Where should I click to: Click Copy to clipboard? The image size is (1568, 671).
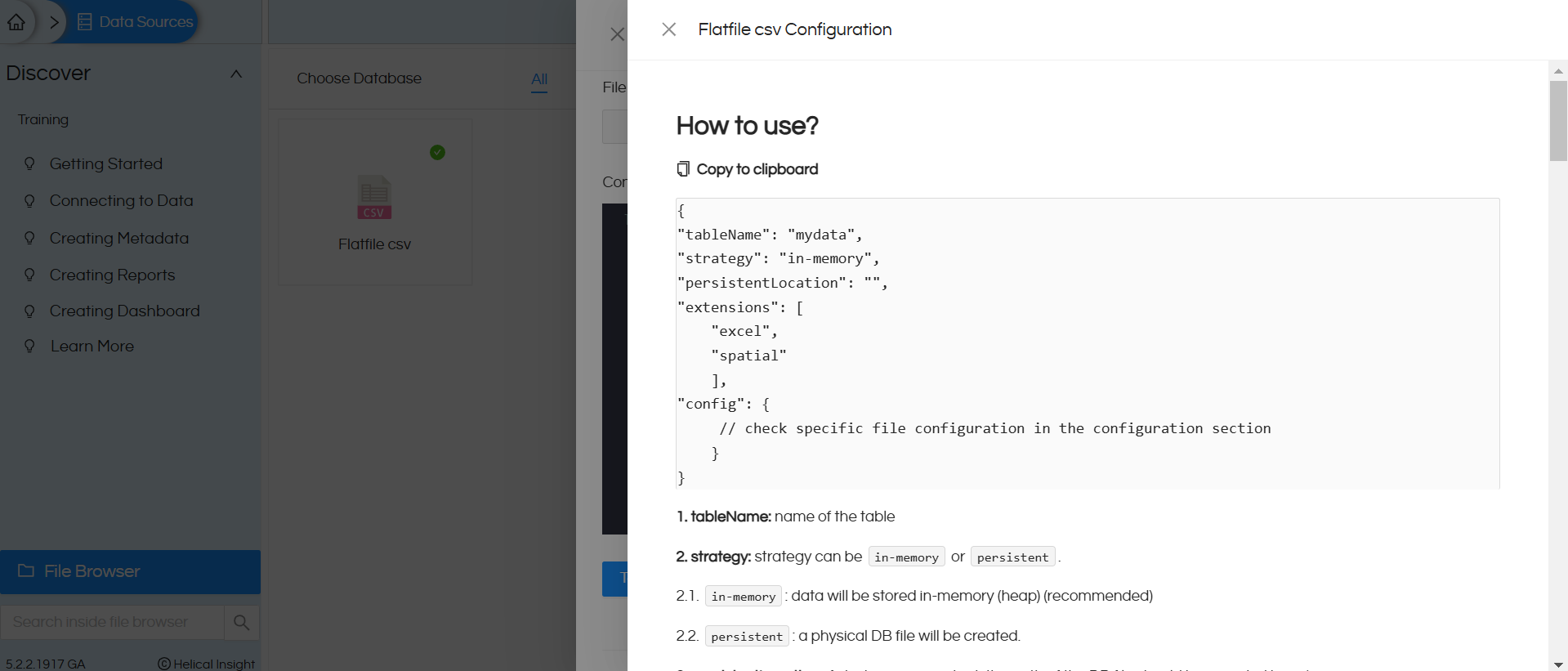(x=747, y=169)
